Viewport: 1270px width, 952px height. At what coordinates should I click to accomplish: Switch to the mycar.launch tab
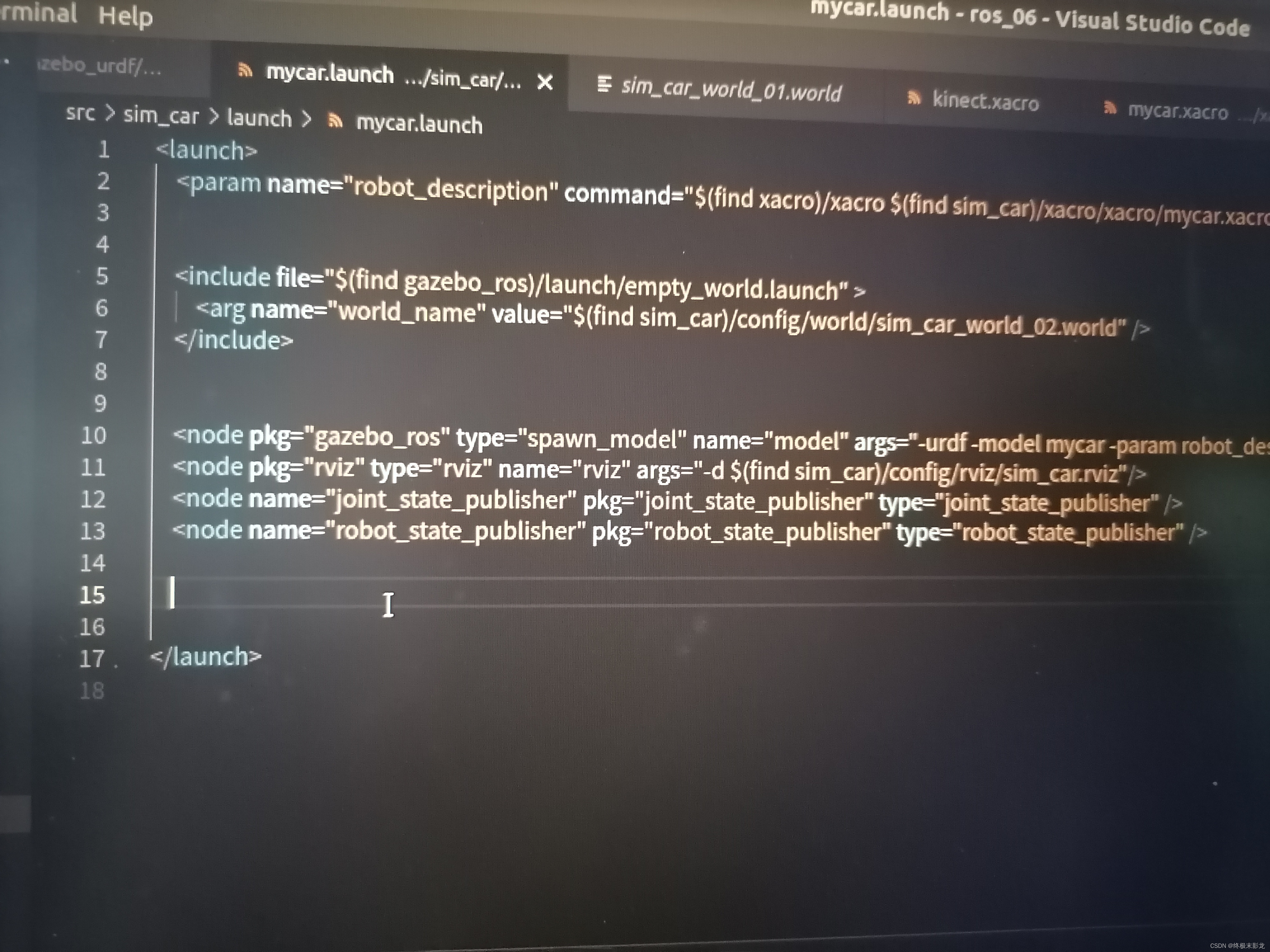391,76
